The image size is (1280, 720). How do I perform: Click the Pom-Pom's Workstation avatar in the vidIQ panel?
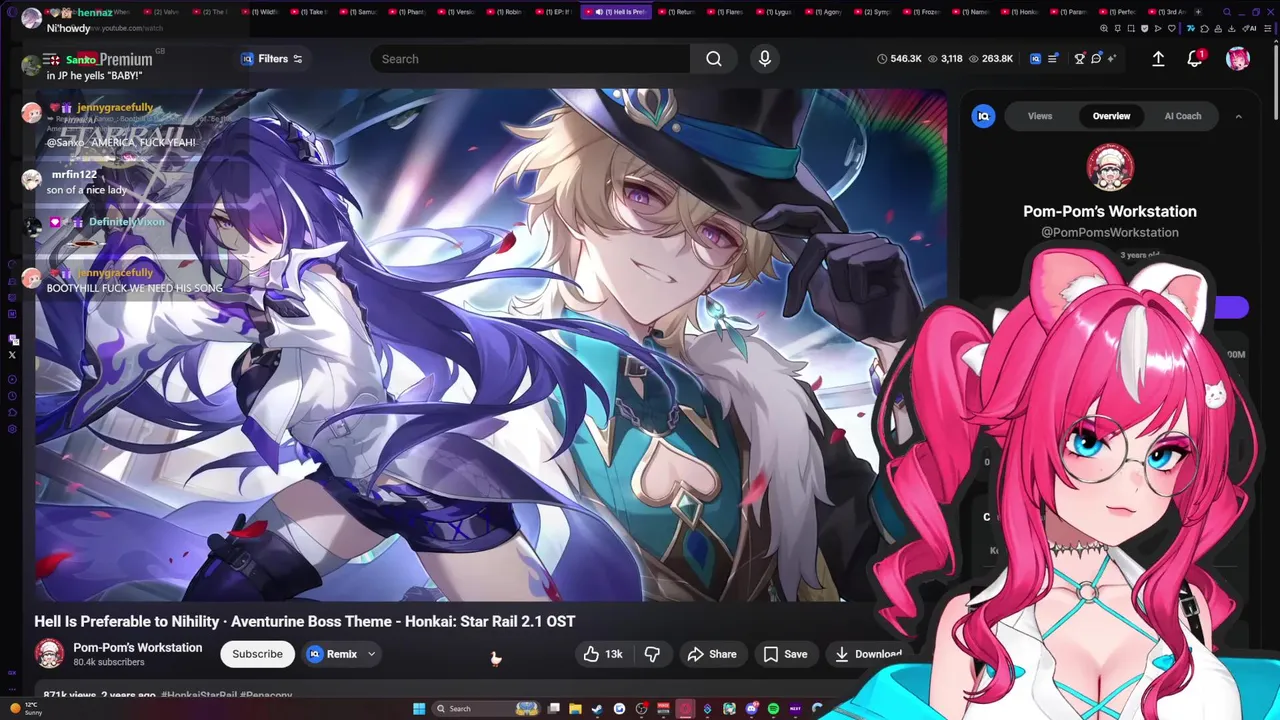[1110, 167]
